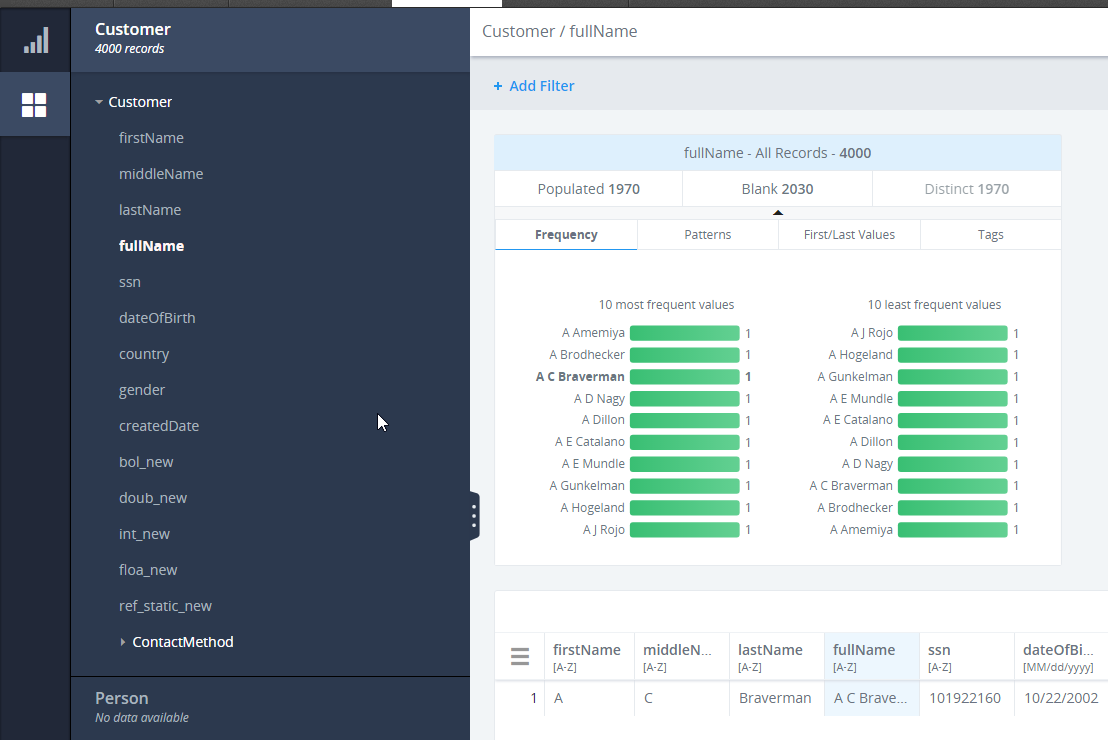
Task: Click the A Amemiya bar in most frequent
Action: coord(685,333)
